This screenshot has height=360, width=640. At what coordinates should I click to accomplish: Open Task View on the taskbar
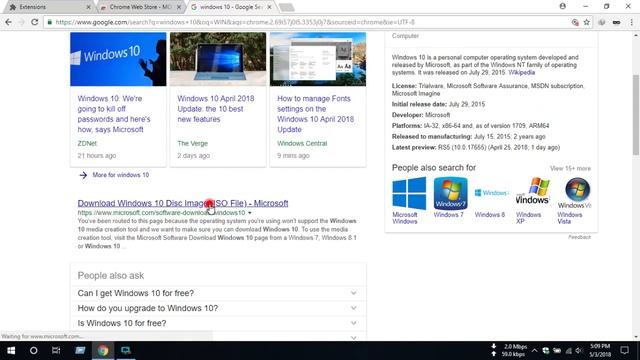(56, 351)
